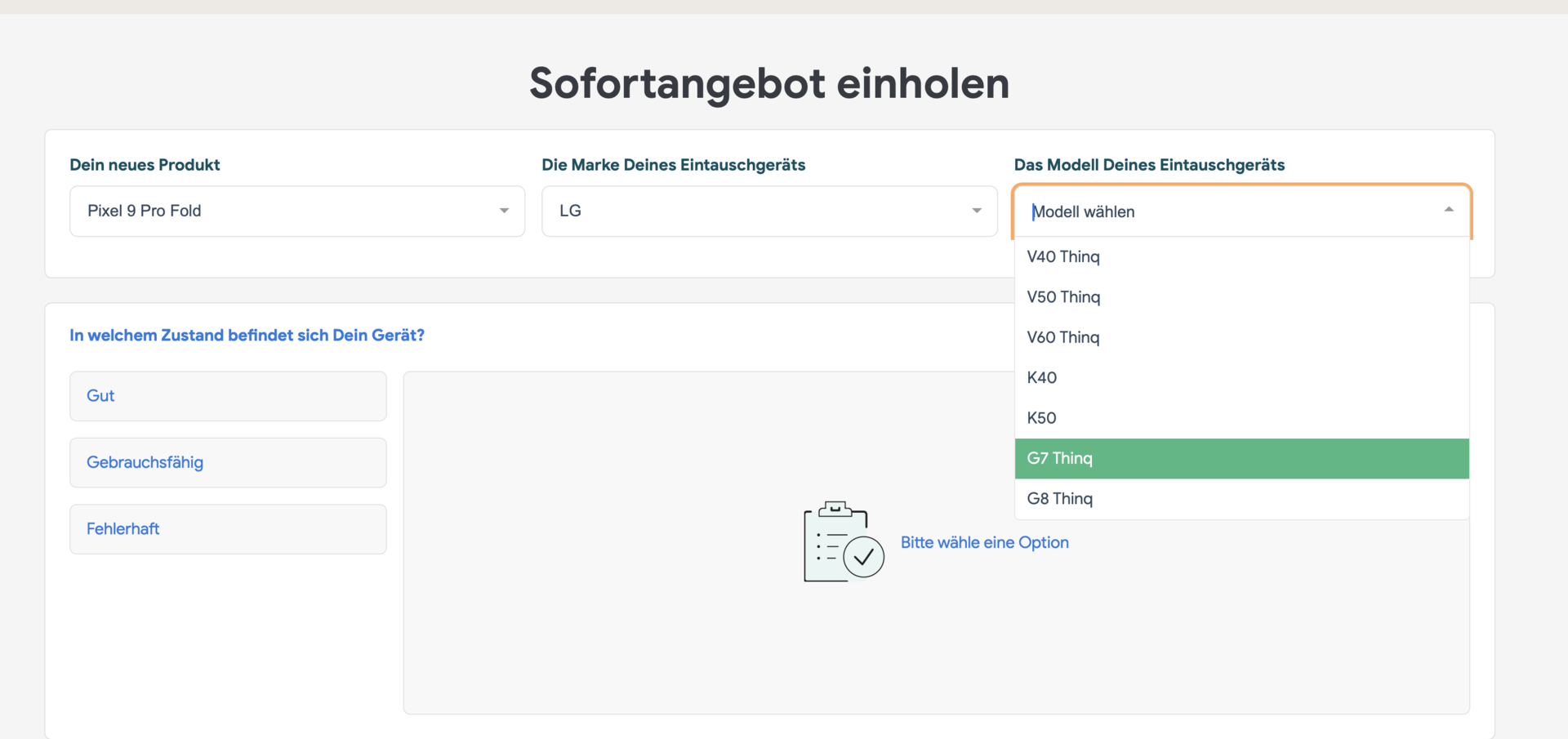Click into the Modell wählen search field
Viewport: 1568px width, 739px height.
coord(1225,211)
